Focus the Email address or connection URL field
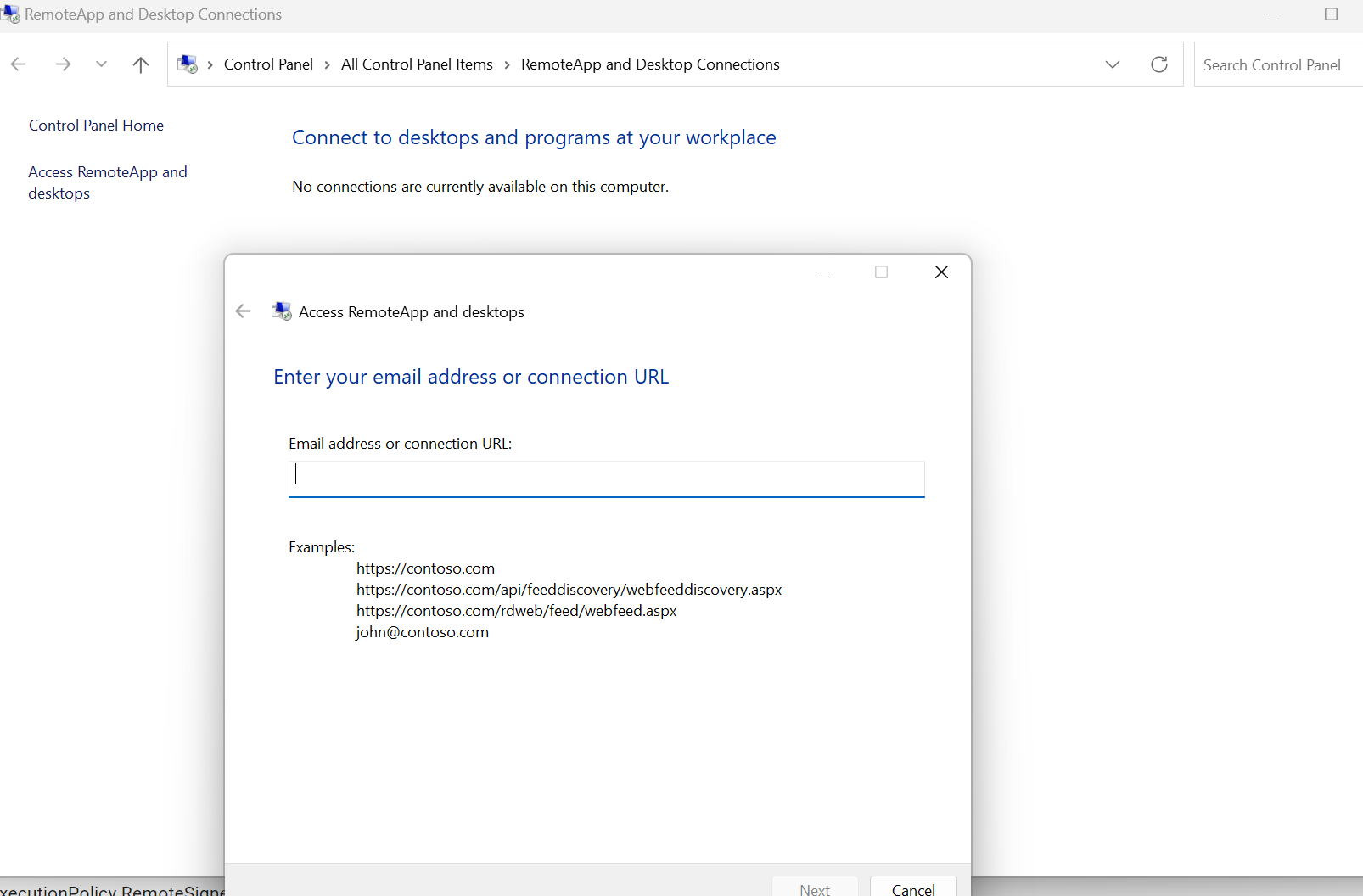Image resolution: width=1363 pixels, height=896 pixels. (606, 479)
